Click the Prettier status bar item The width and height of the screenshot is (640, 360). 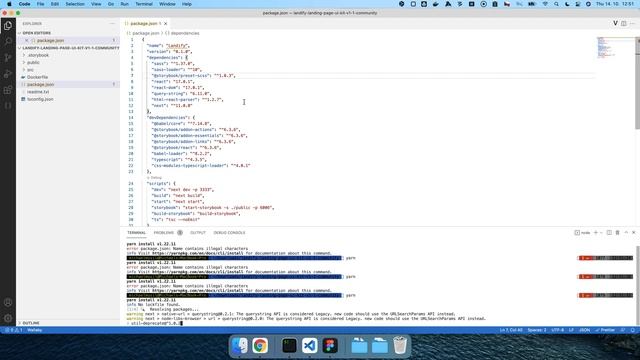click(605, 330)
